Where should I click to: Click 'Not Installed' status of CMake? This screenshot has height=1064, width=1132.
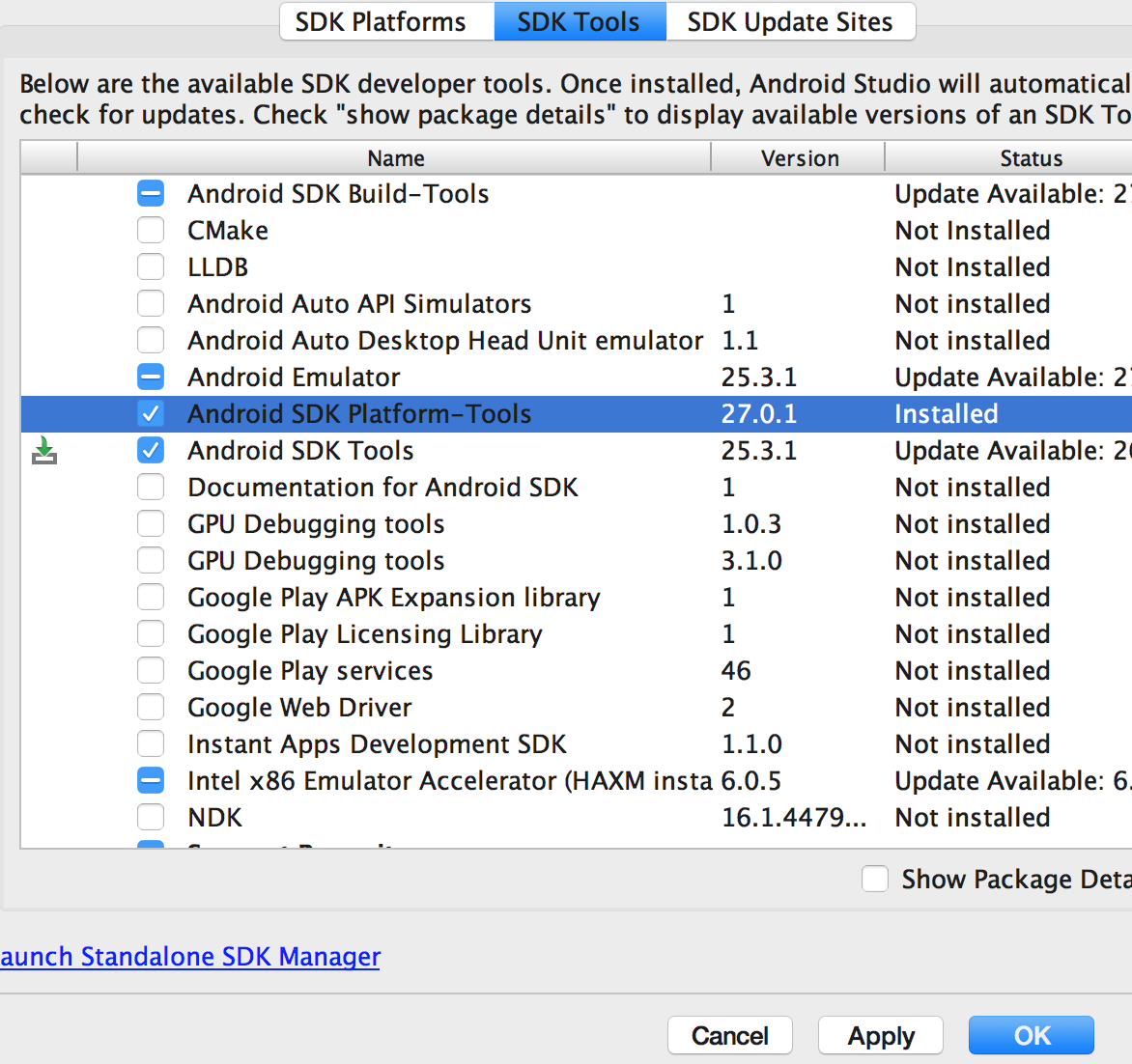coord(973,231)
